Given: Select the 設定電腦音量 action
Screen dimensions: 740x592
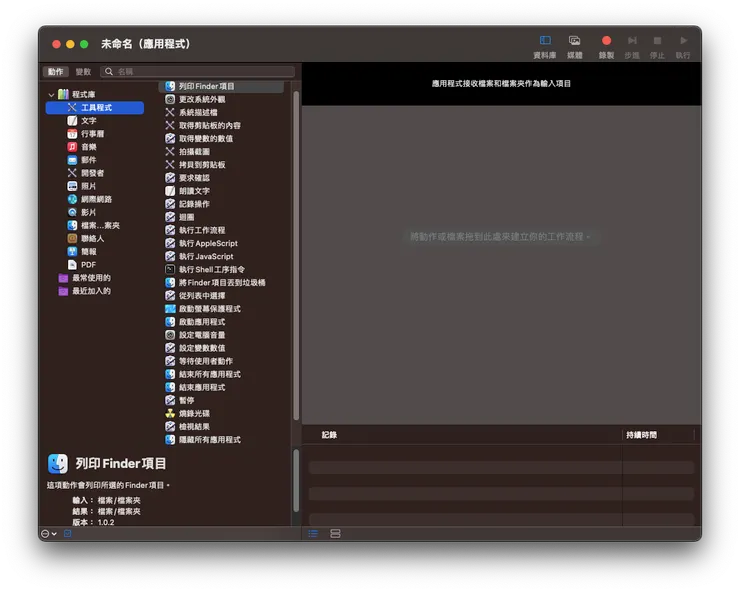Looking at the screenshot, I should [x=195, y=335].
